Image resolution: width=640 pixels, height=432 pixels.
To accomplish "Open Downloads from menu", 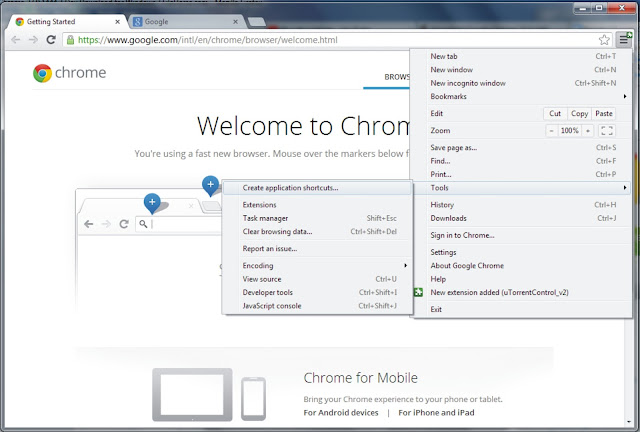I will click(523, 218).
